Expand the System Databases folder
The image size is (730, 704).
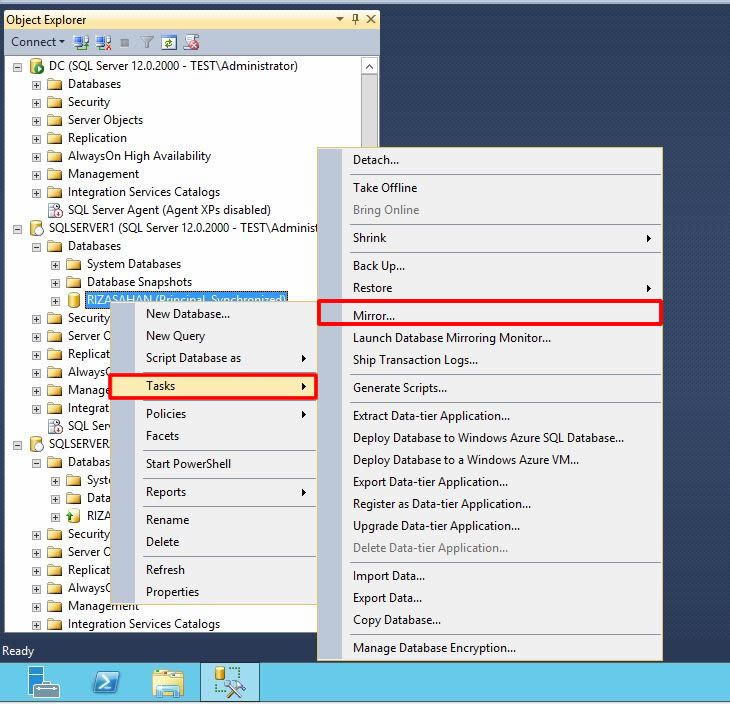coord(56,264)
